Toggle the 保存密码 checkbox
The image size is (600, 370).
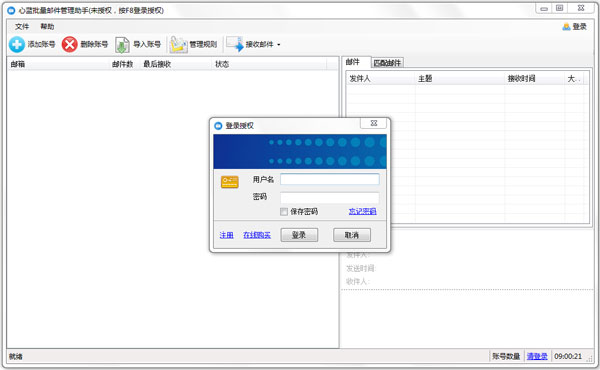(x=284, y=212)
